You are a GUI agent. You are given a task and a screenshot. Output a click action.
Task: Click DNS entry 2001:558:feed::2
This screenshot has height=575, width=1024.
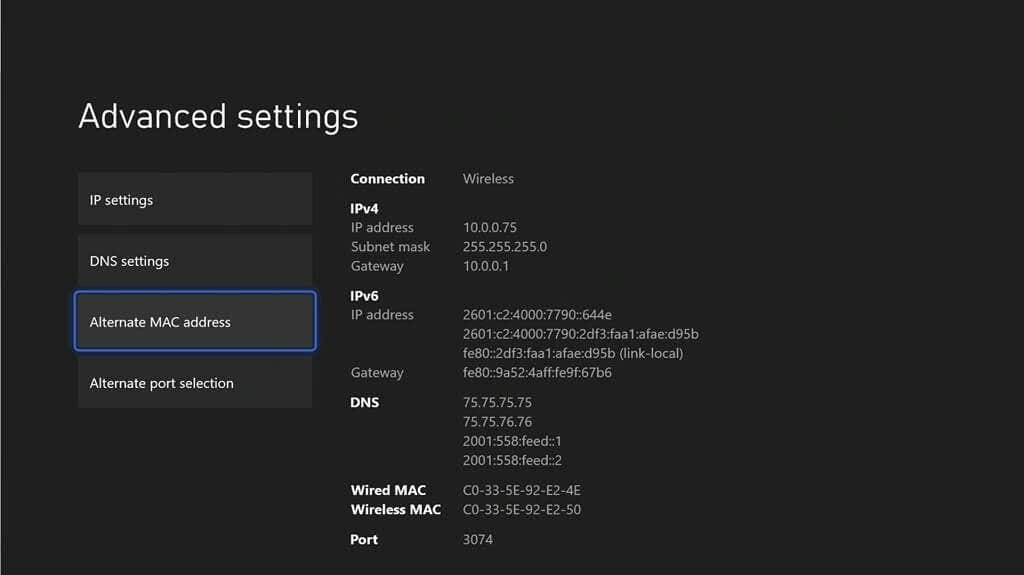[x=512, y=460]
